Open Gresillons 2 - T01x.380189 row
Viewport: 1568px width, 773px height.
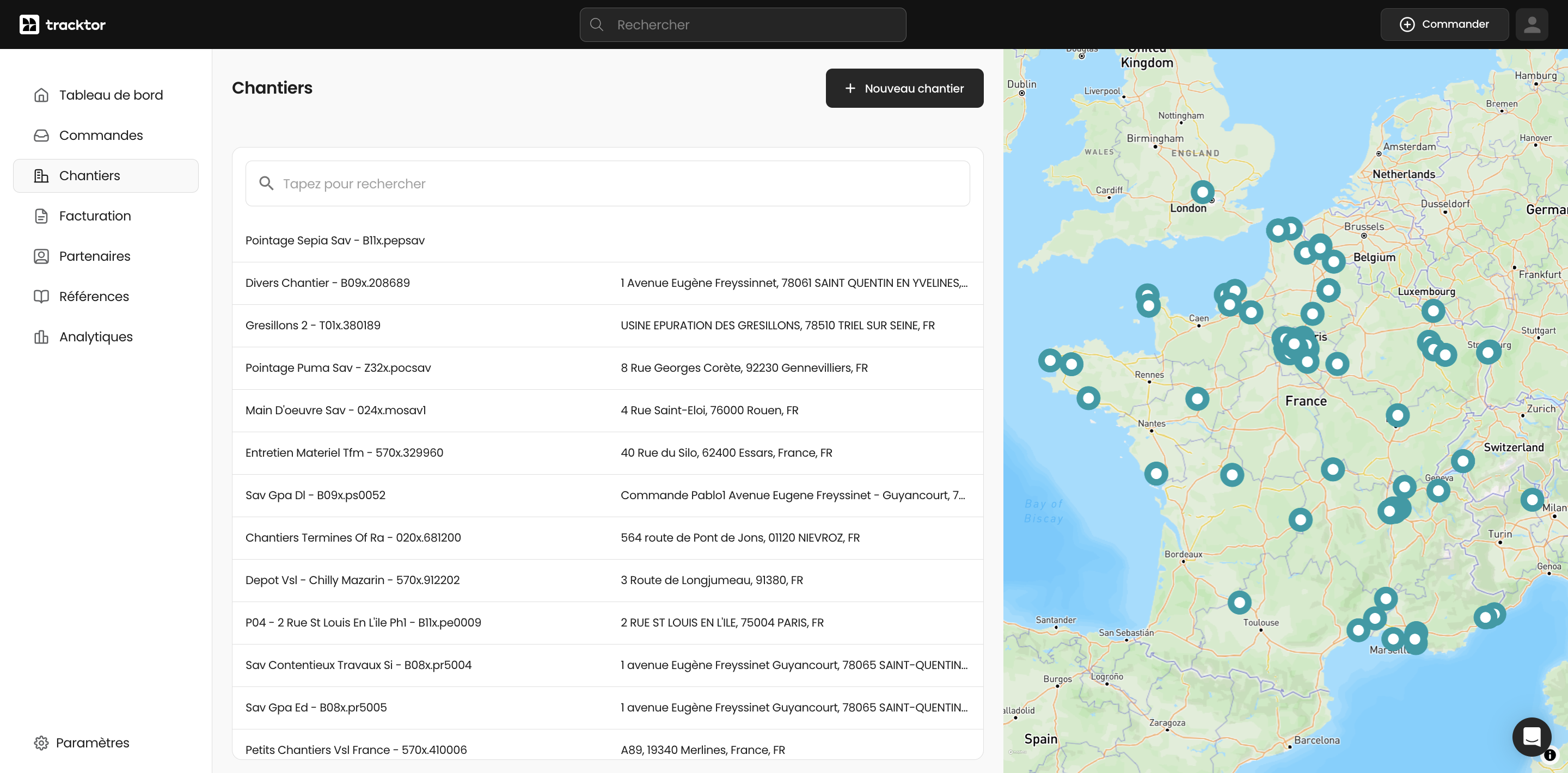[x=608, y=326]
